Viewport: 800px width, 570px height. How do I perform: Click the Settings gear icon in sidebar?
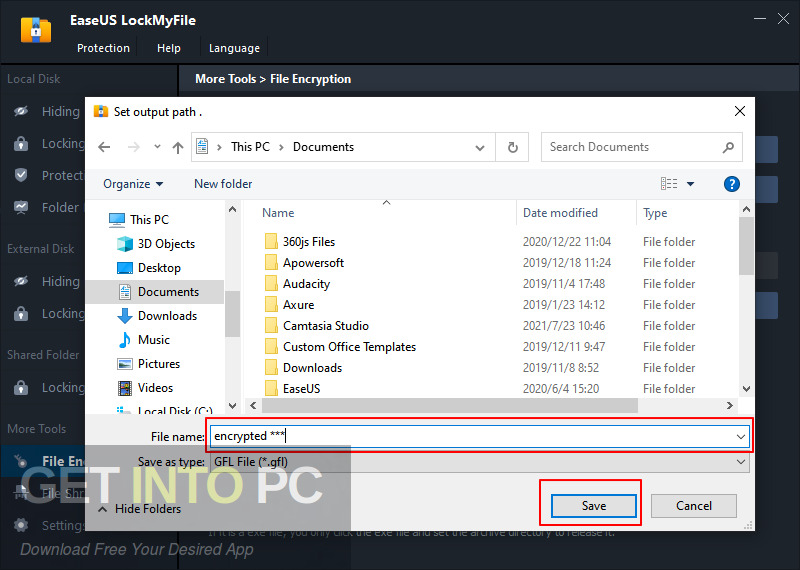click(21, 525)
